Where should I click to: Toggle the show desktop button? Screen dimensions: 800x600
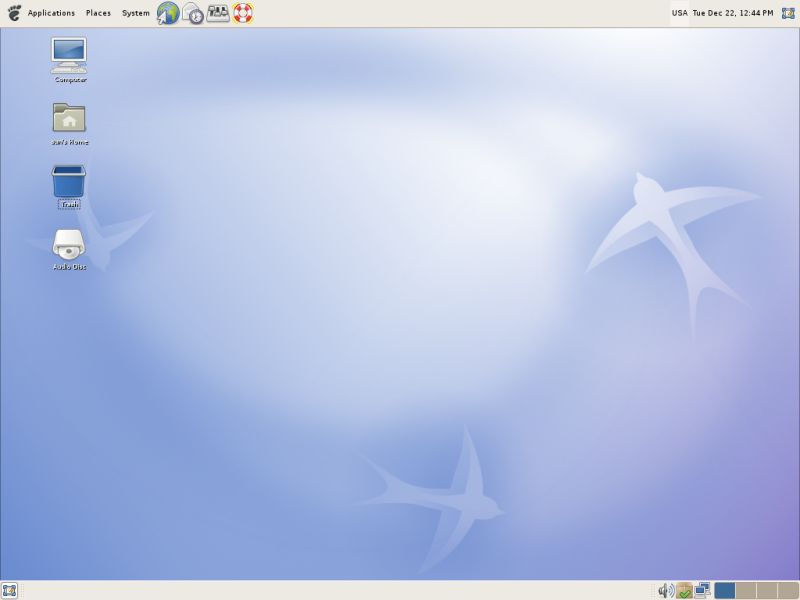9,591
